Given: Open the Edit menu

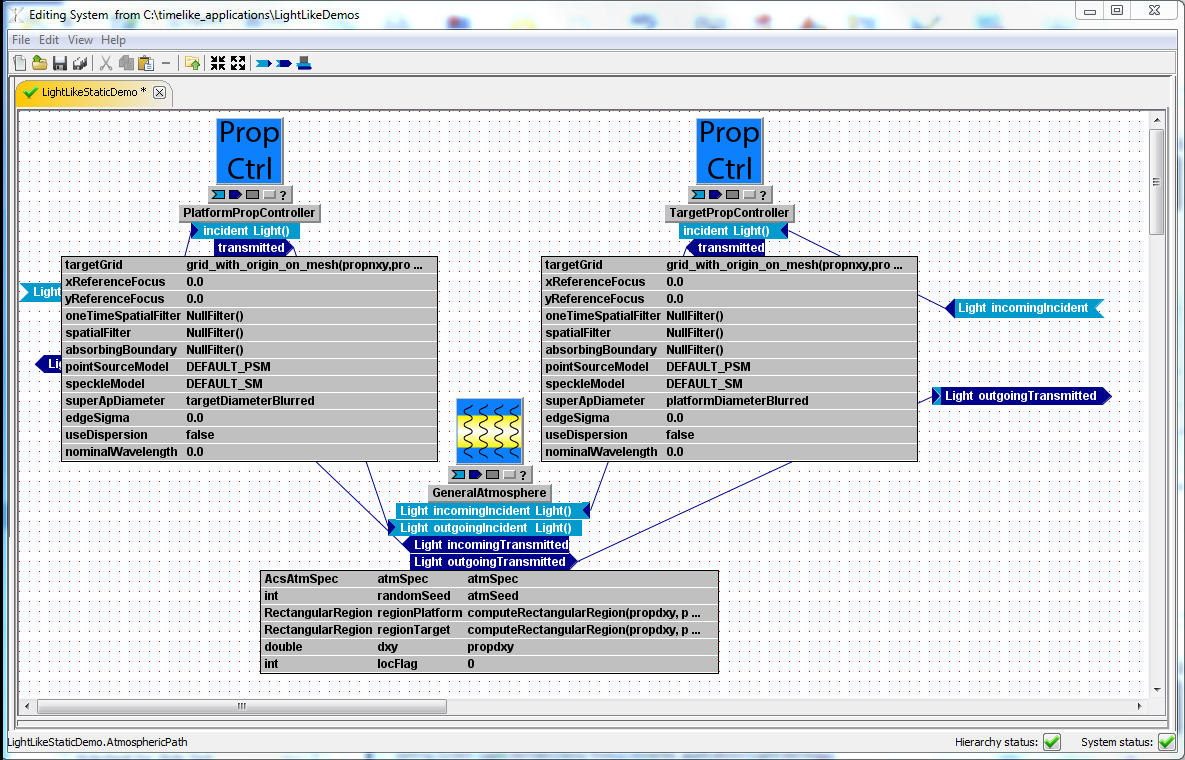Looking at the screenshot, I should click(x=49, y=40).
